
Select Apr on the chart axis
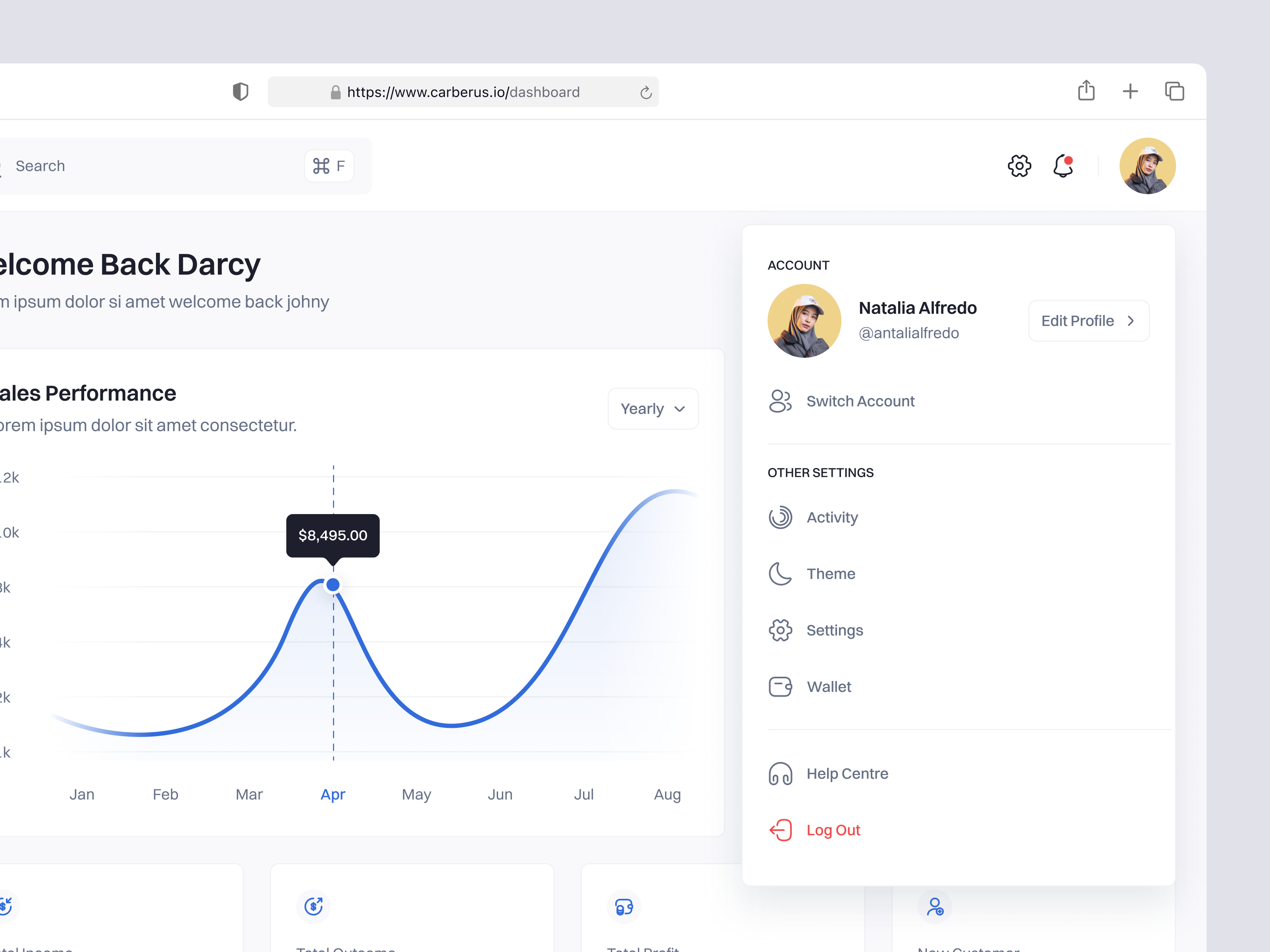[x=333, y=794]
